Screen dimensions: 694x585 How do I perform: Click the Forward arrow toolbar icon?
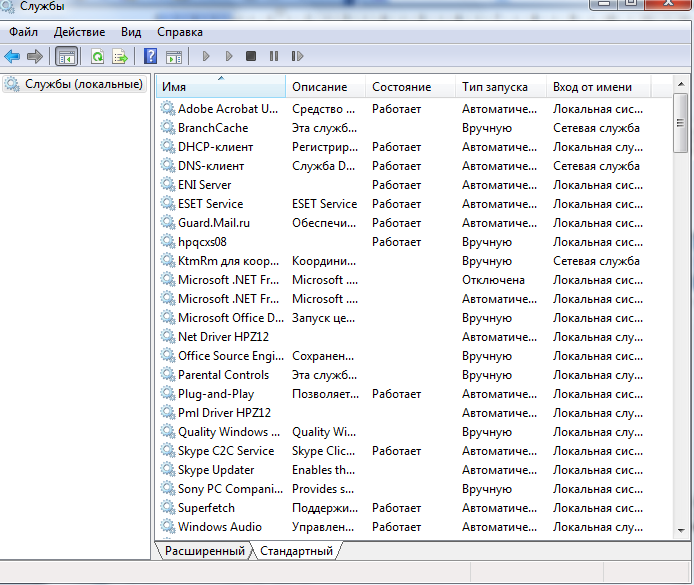35,56
